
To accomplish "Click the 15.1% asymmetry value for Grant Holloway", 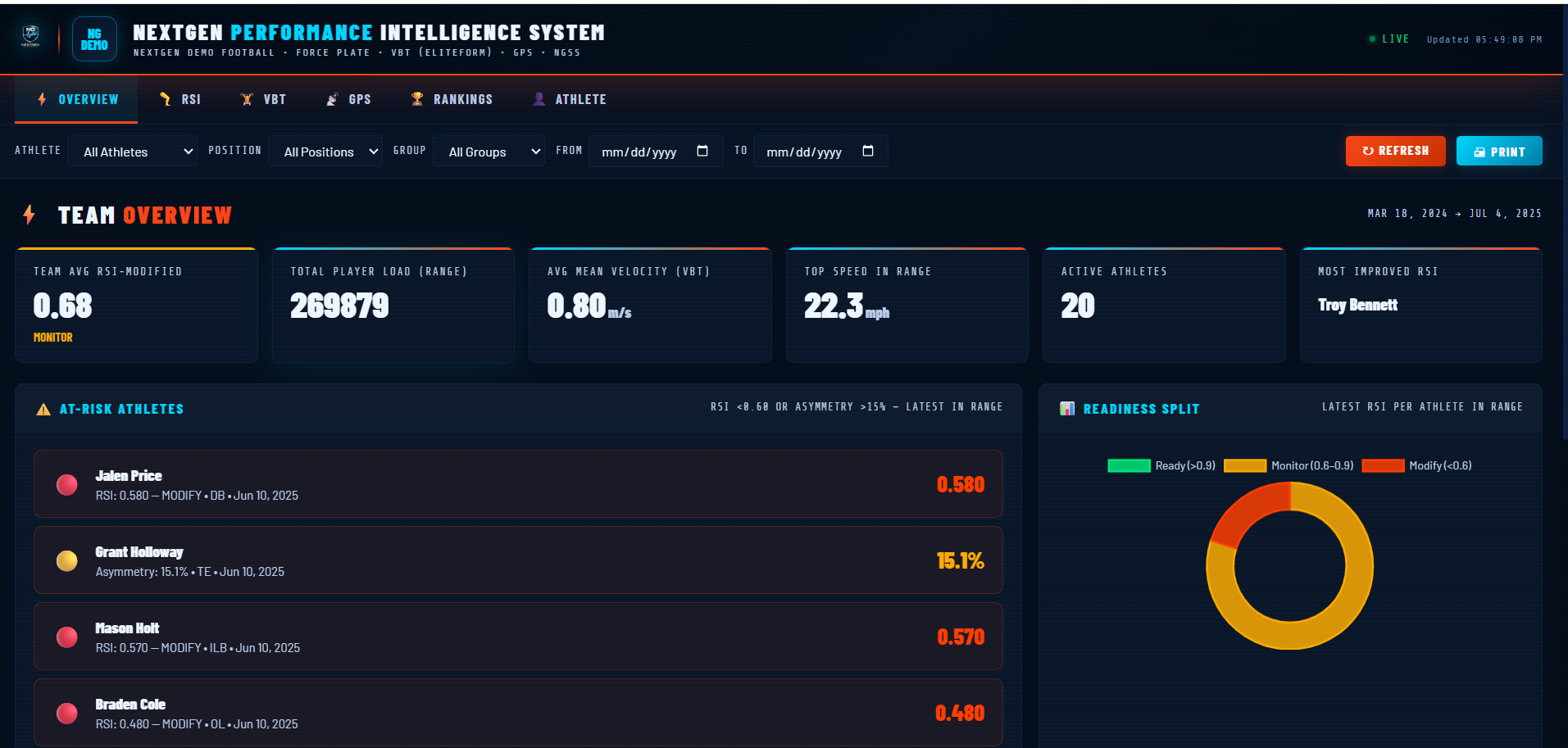I will tap(961, 560).
